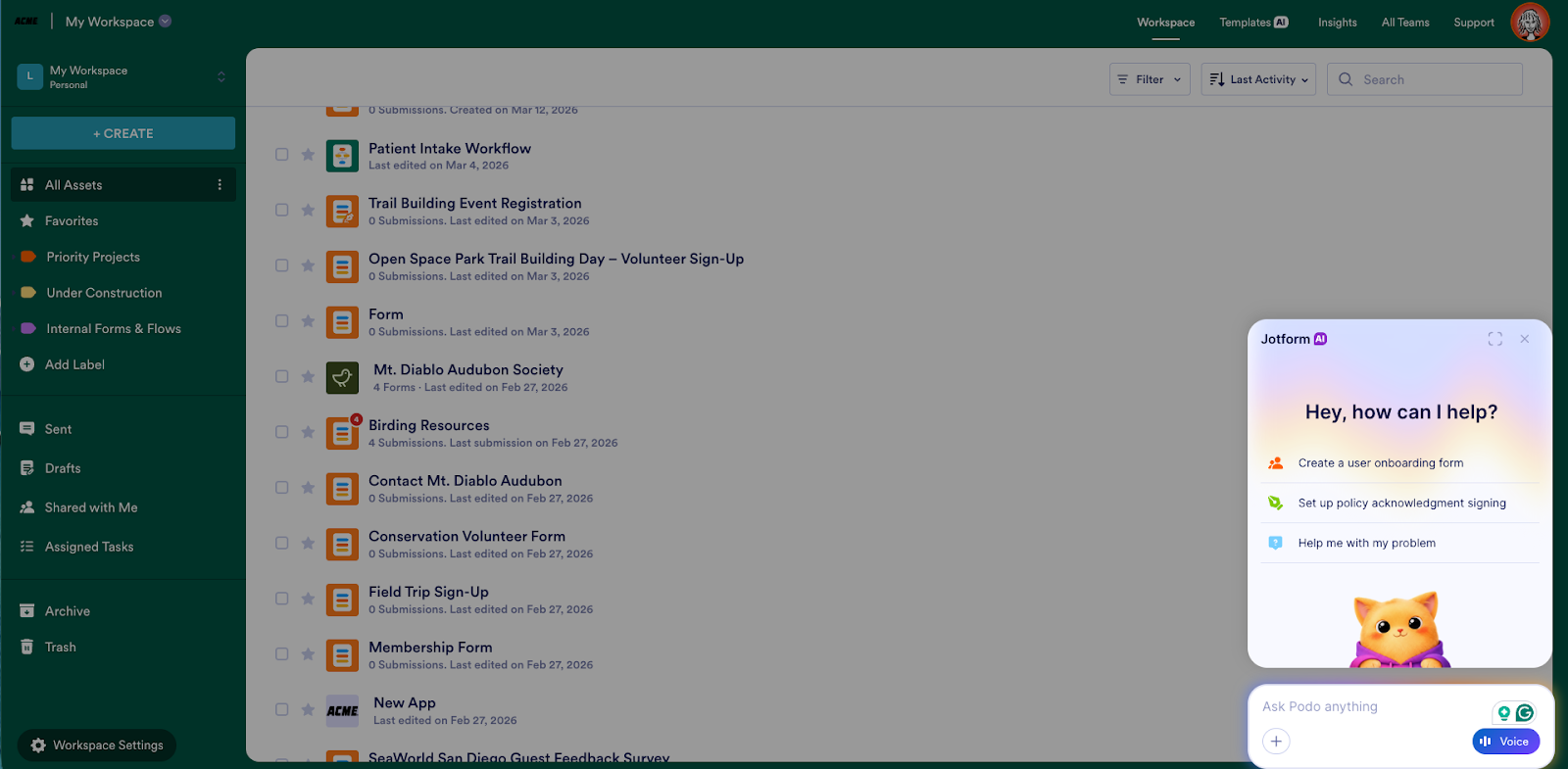Click the Birding Resources form icon with badge
This screenshot has height=769, width=1568.
342,433
